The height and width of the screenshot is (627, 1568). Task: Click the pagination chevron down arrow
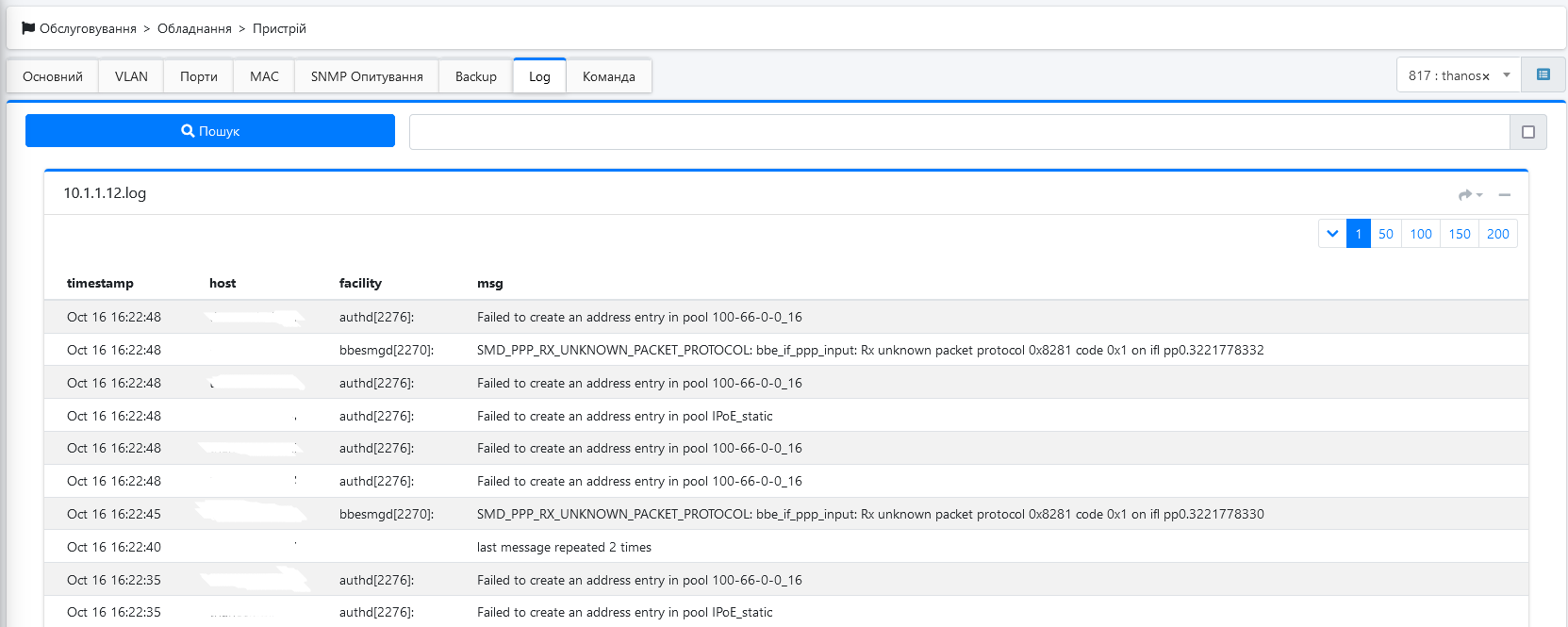1332,234
